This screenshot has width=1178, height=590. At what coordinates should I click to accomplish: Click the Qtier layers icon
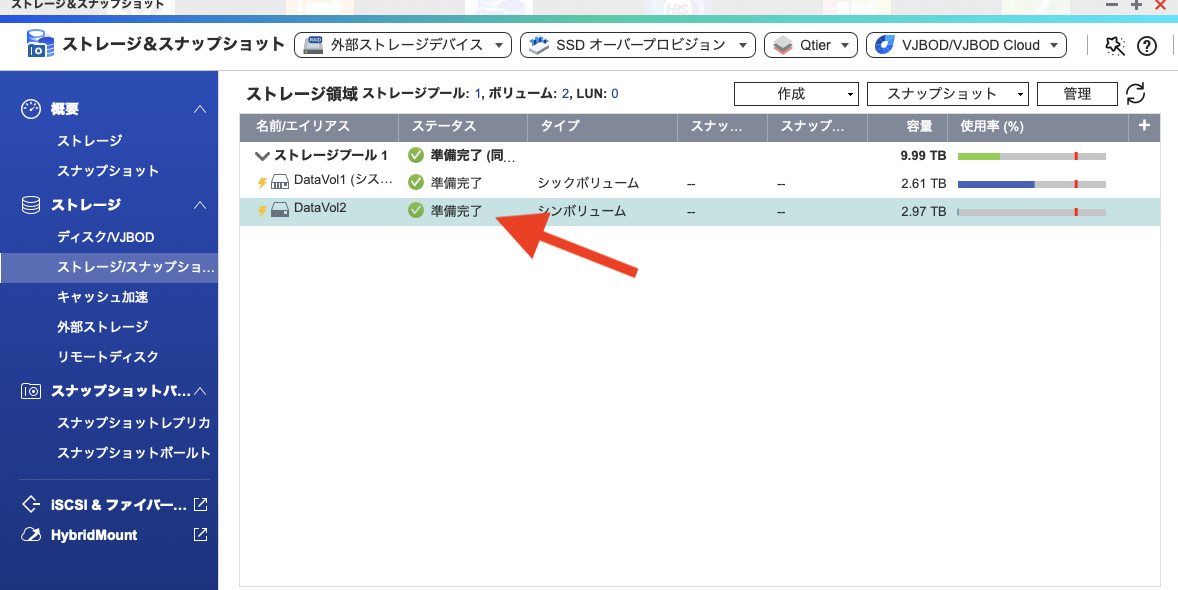pos(783,46)
